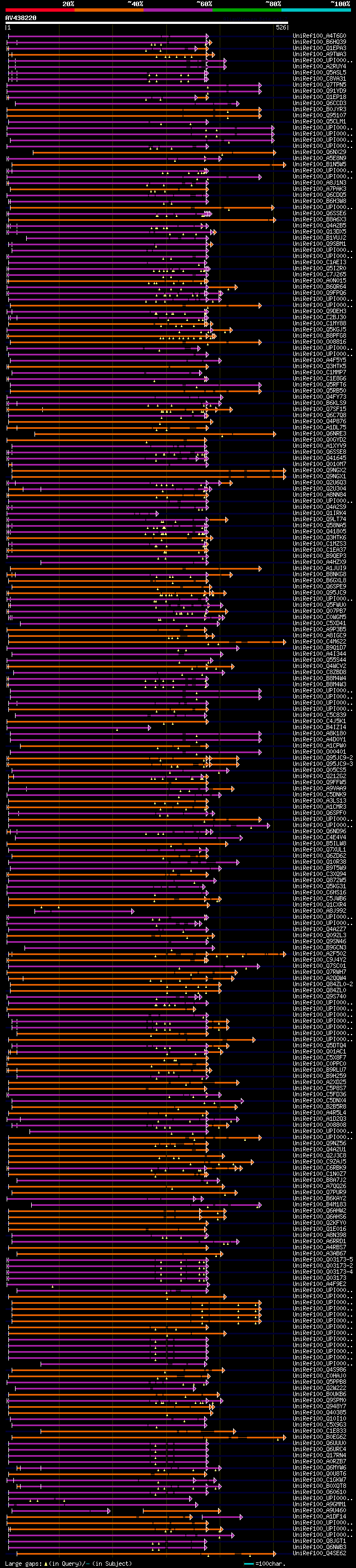Select the UniRef100_Q4SE62 label
The image size is (356, 1568).
click(319, 1553)
